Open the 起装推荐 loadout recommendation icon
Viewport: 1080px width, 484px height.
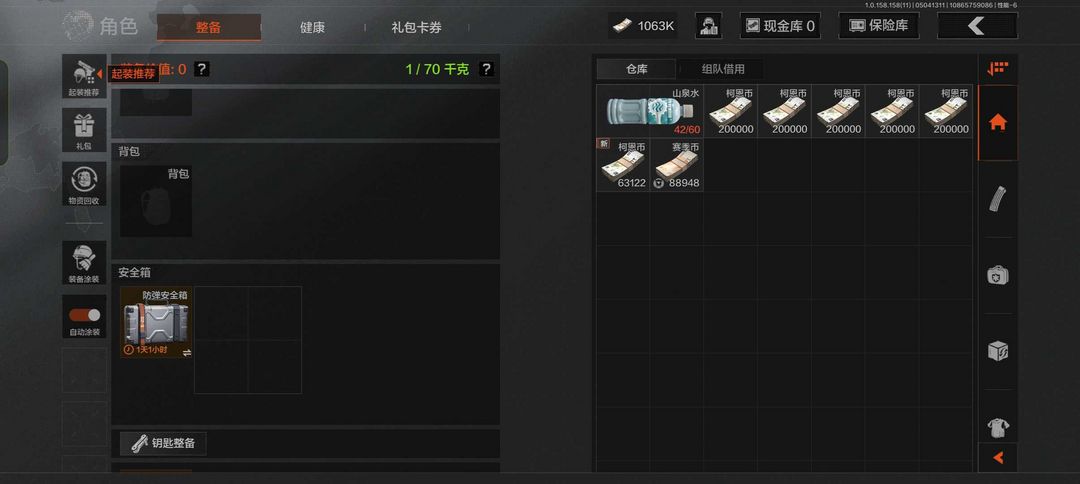(84, 76)
